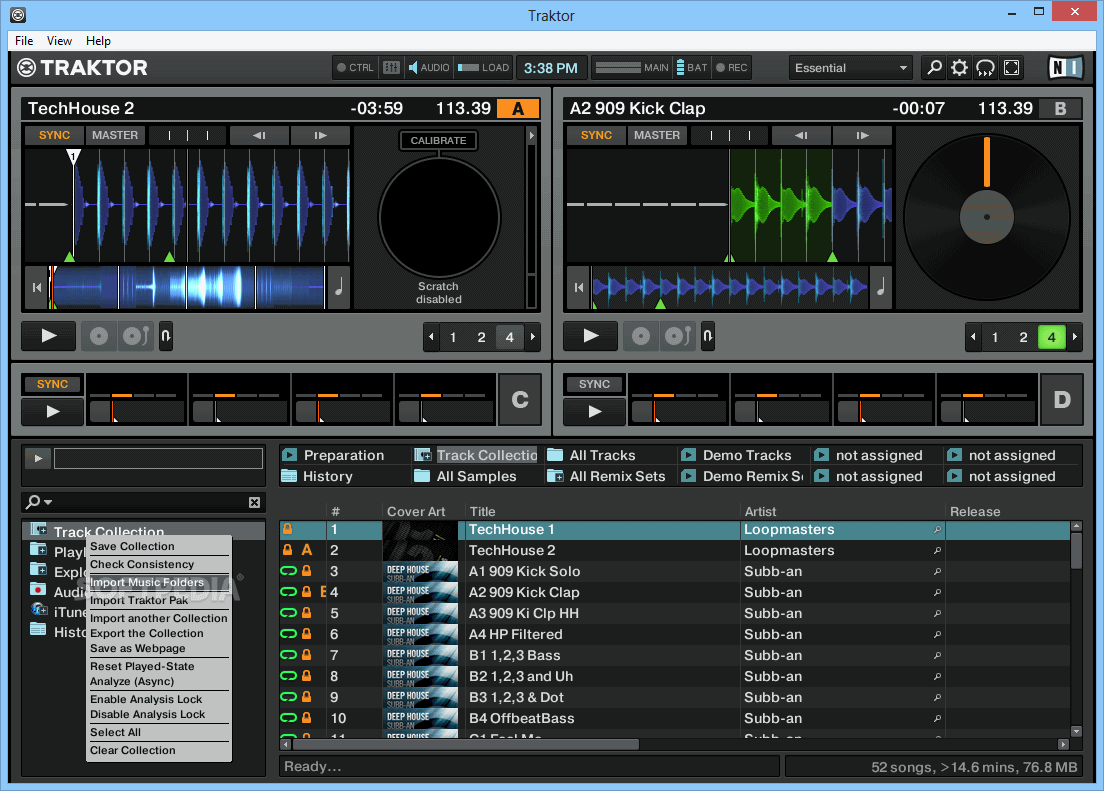1104x791 pixels.
Task: Click Deck A skip-to-start icon
Action: (37, 287)
